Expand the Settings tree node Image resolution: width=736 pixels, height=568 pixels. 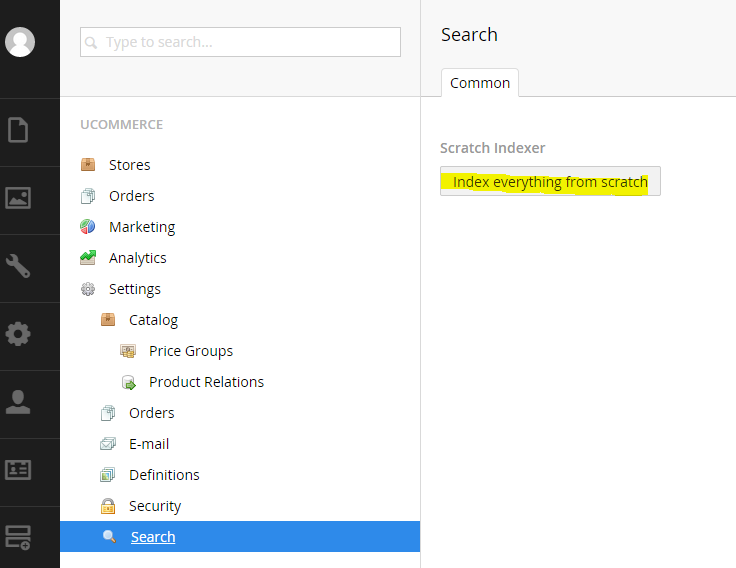click(135, 289)
